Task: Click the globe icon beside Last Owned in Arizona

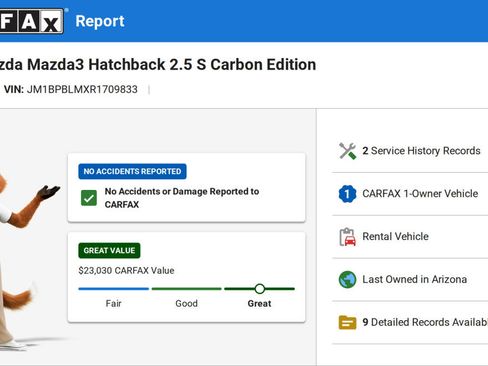Action: (x=347, y=279)
